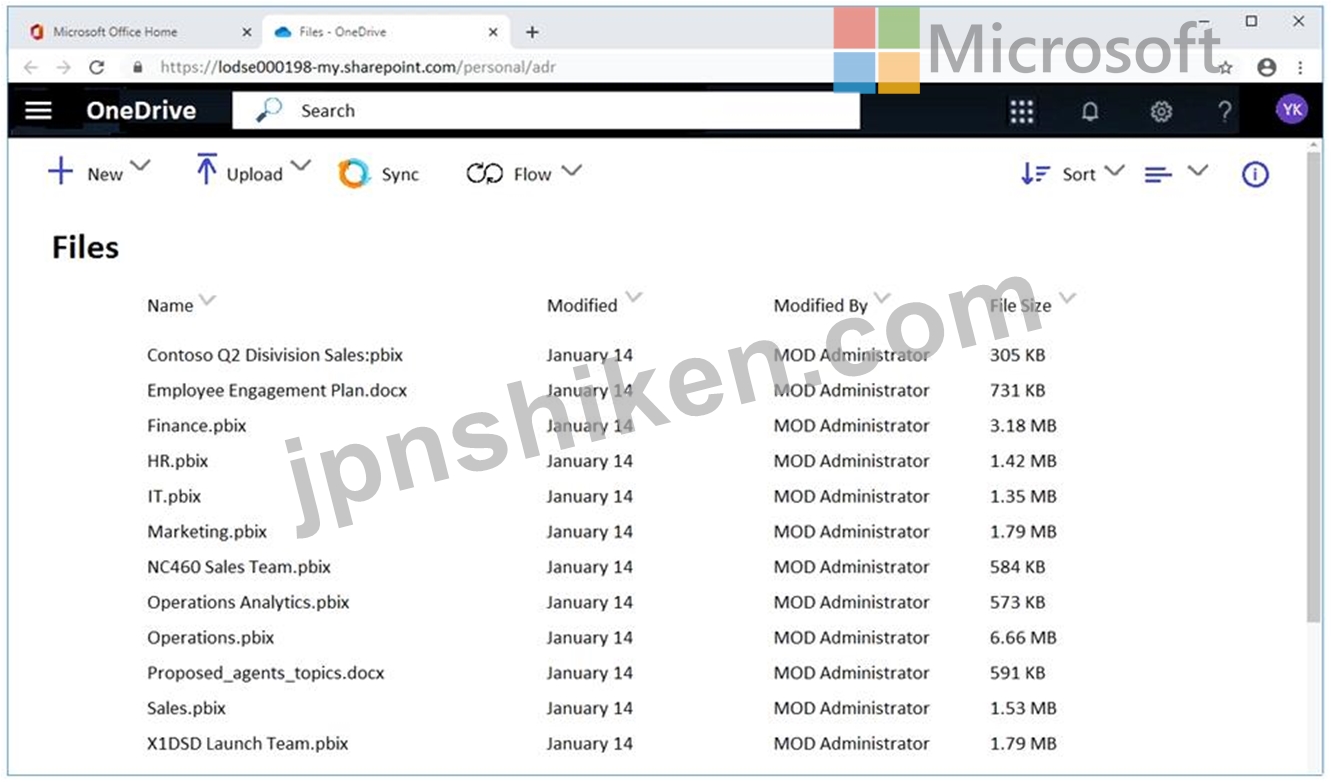Open the settings gear icon
Image resolution: width=1332 pixels, height=782 pixels.
click(x=1160, y=111)
